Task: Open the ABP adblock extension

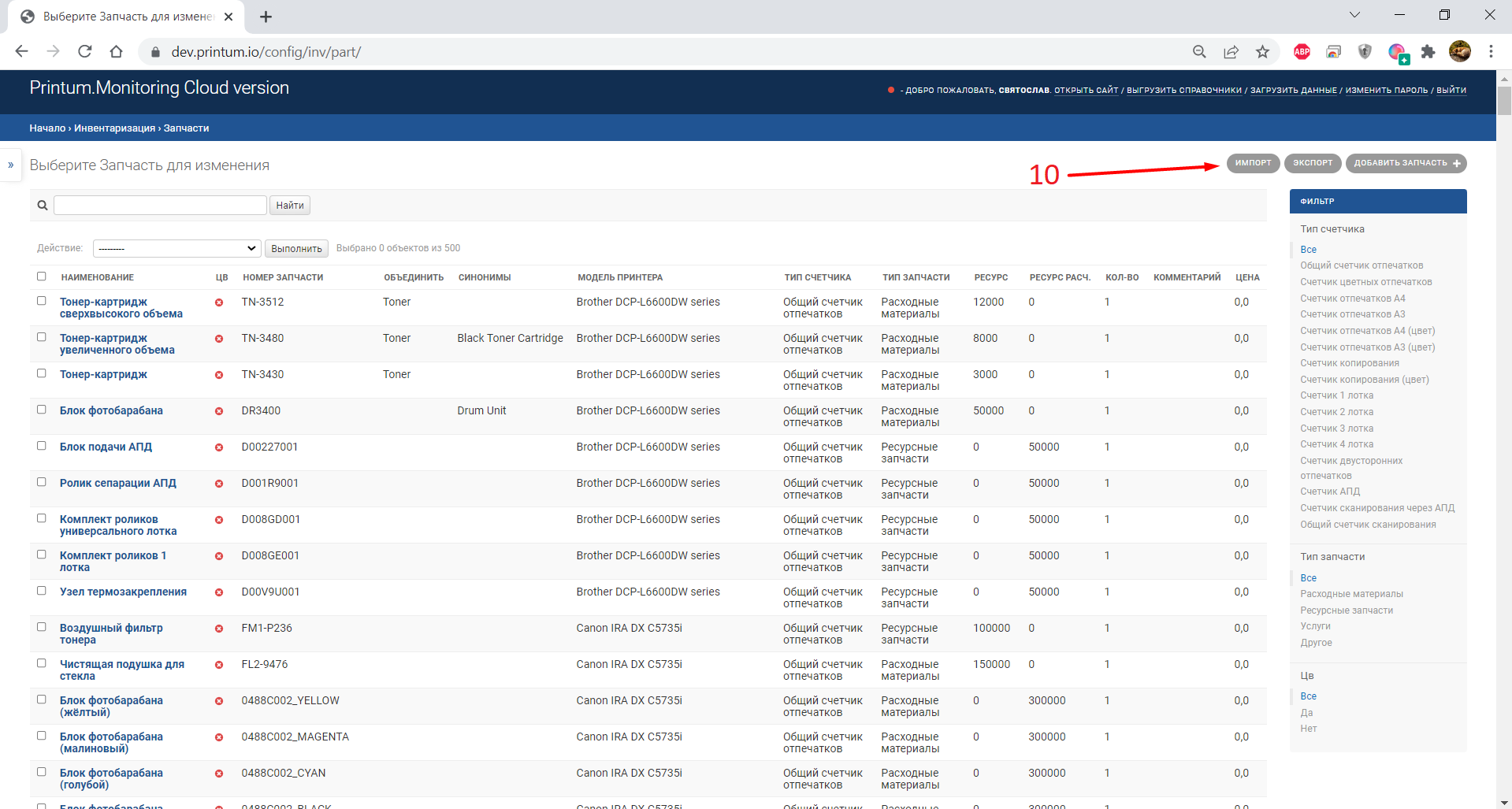Action: (1302, 51)
